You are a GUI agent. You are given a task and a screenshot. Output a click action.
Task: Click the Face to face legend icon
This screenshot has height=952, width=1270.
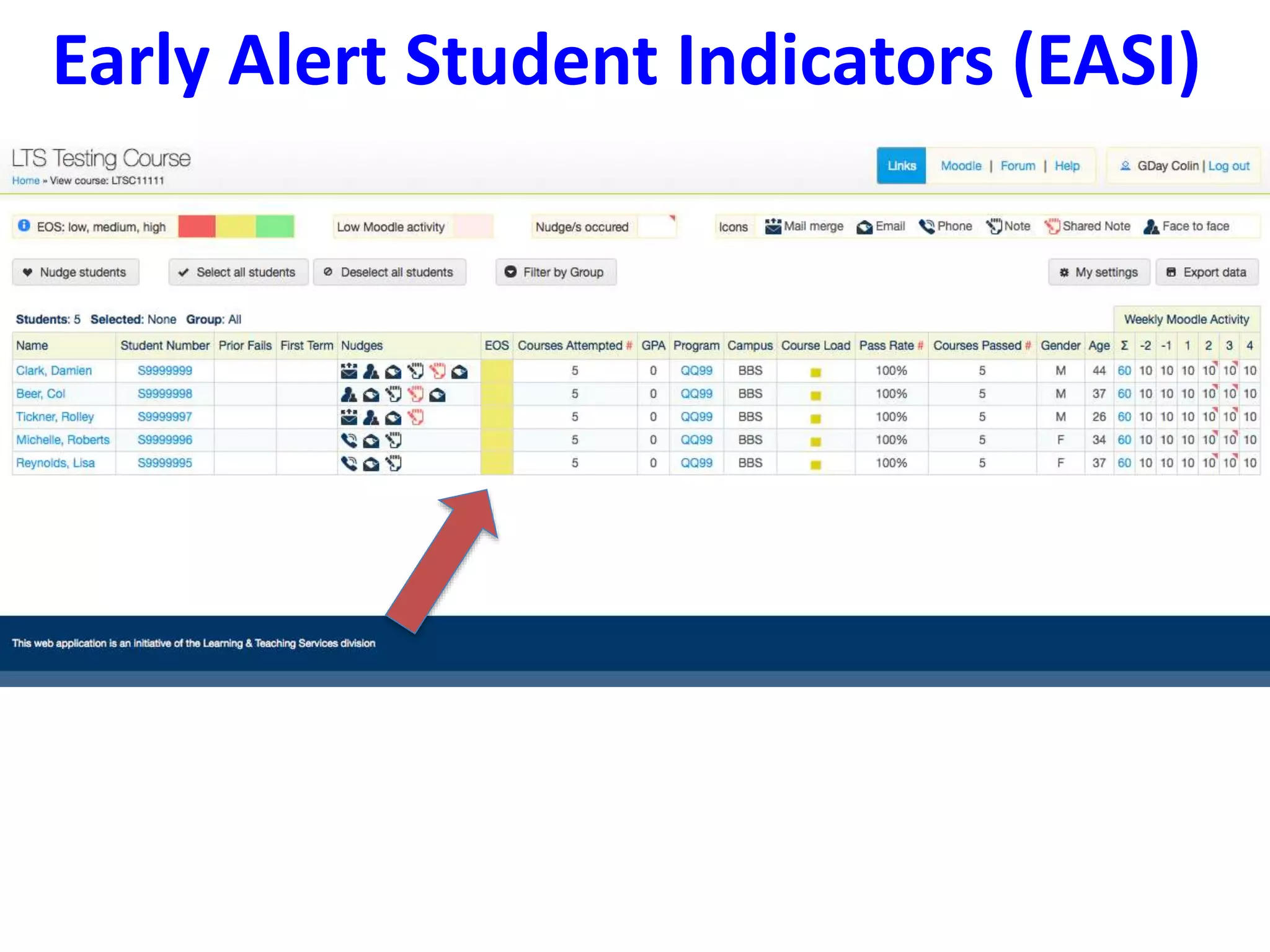1152,227
